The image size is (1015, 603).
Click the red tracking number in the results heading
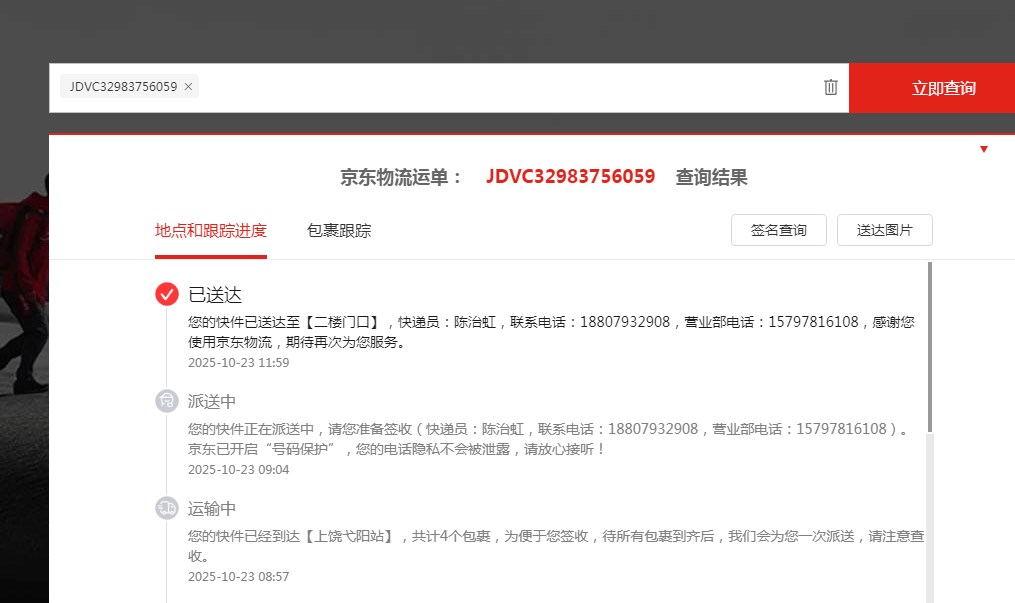click(x=570, y=177)
